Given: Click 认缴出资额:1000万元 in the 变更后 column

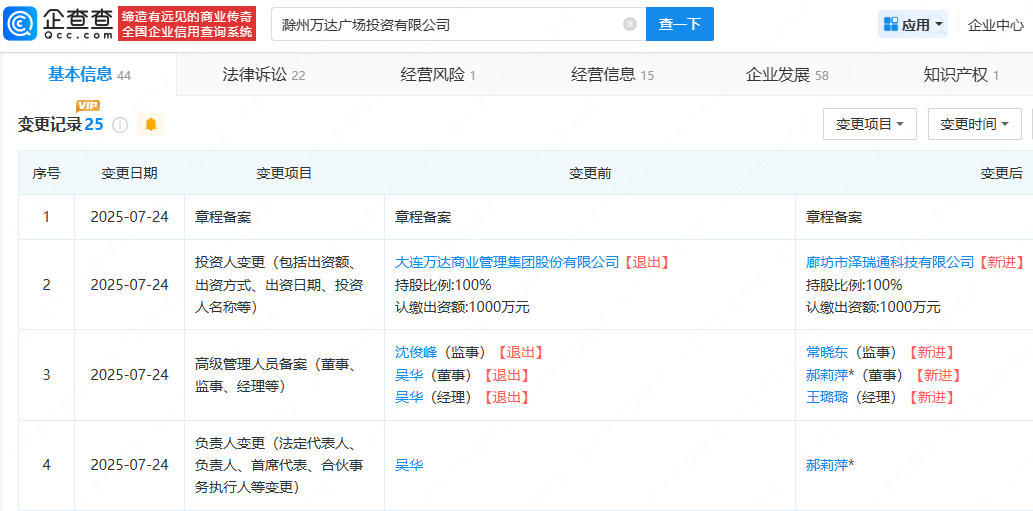Looking at the screenshot, I should [874, 307].
